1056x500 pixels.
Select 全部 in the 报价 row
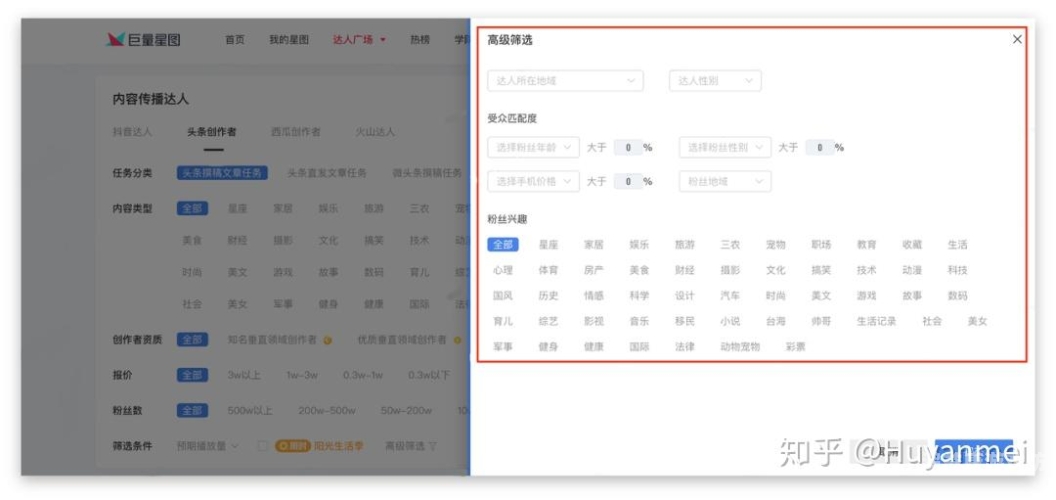192,375
